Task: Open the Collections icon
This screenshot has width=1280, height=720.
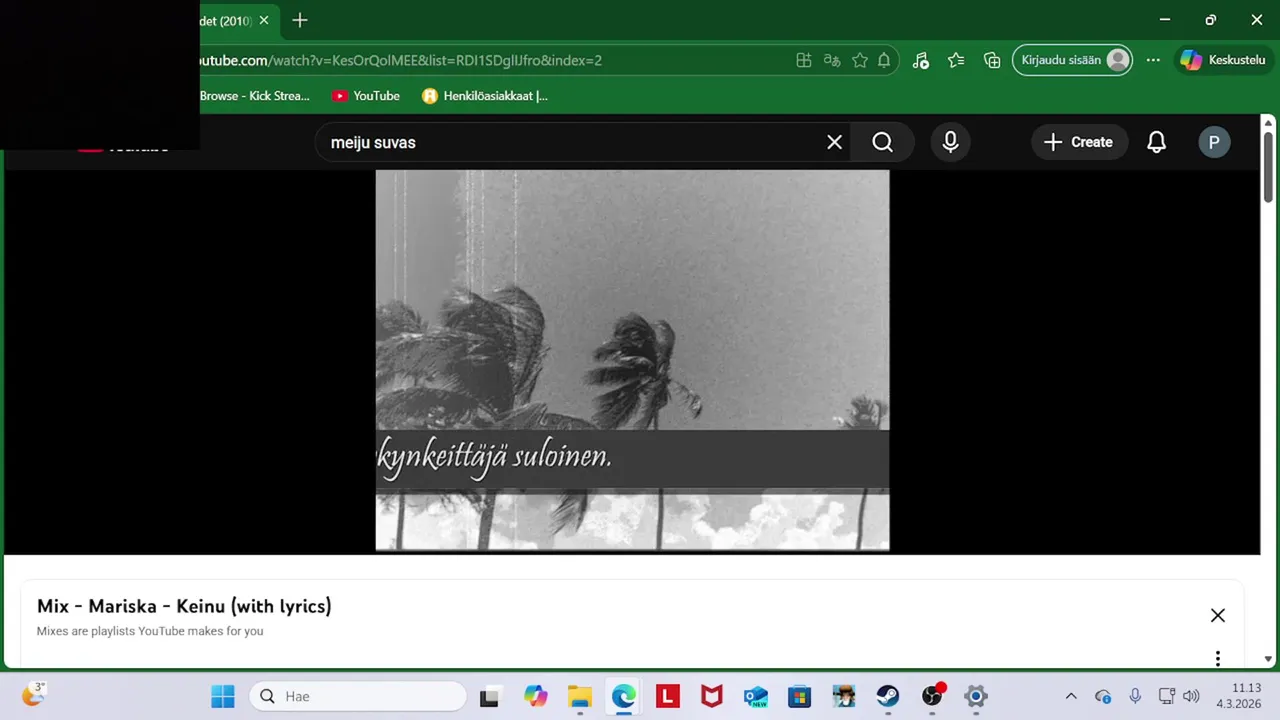Action: tap(992, 60)
